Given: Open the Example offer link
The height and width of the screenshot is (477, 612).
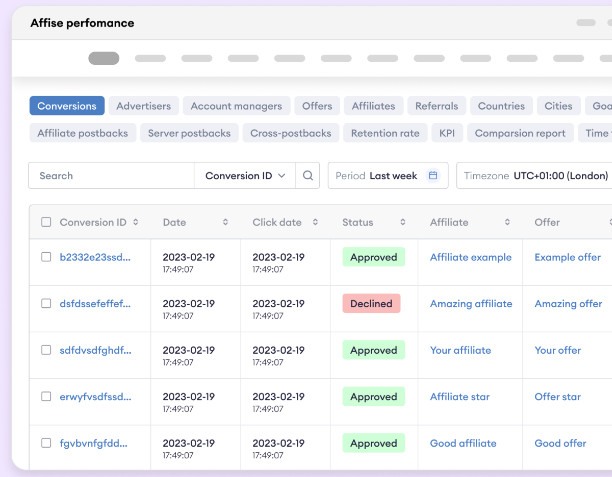Looking at the screenshot, I should point(568,257).
